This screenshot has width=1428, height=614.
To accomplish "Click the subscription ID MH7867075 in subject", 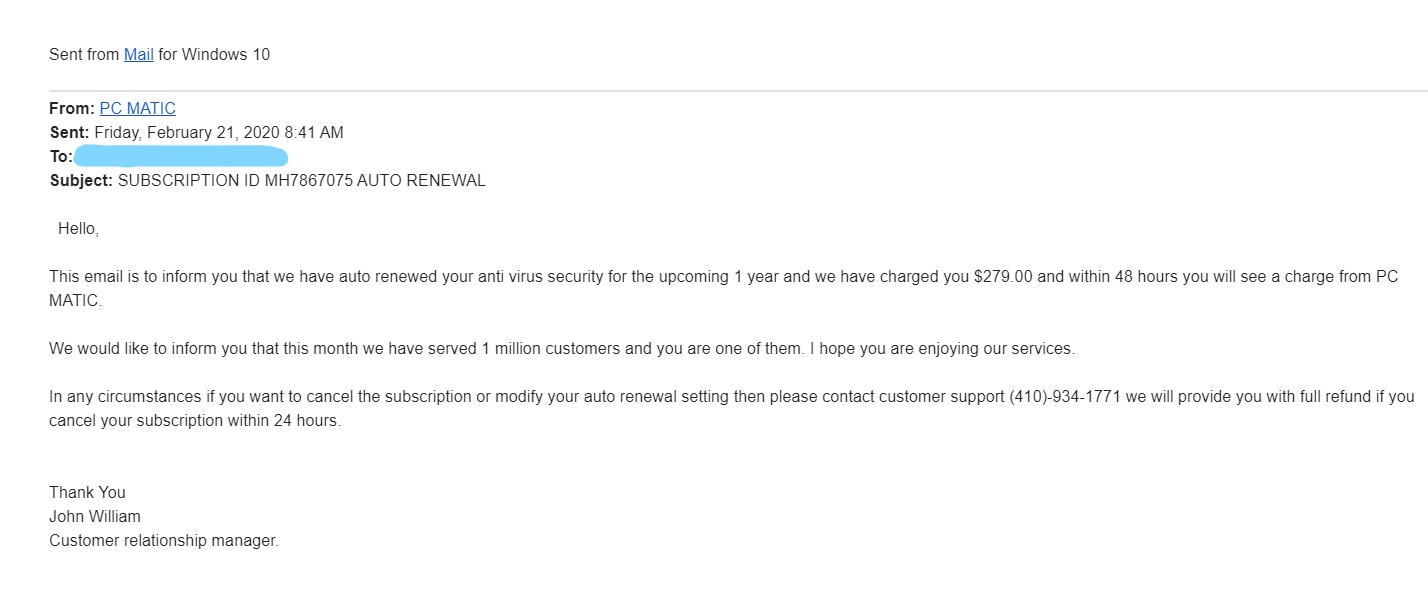I will coord(309,181).
